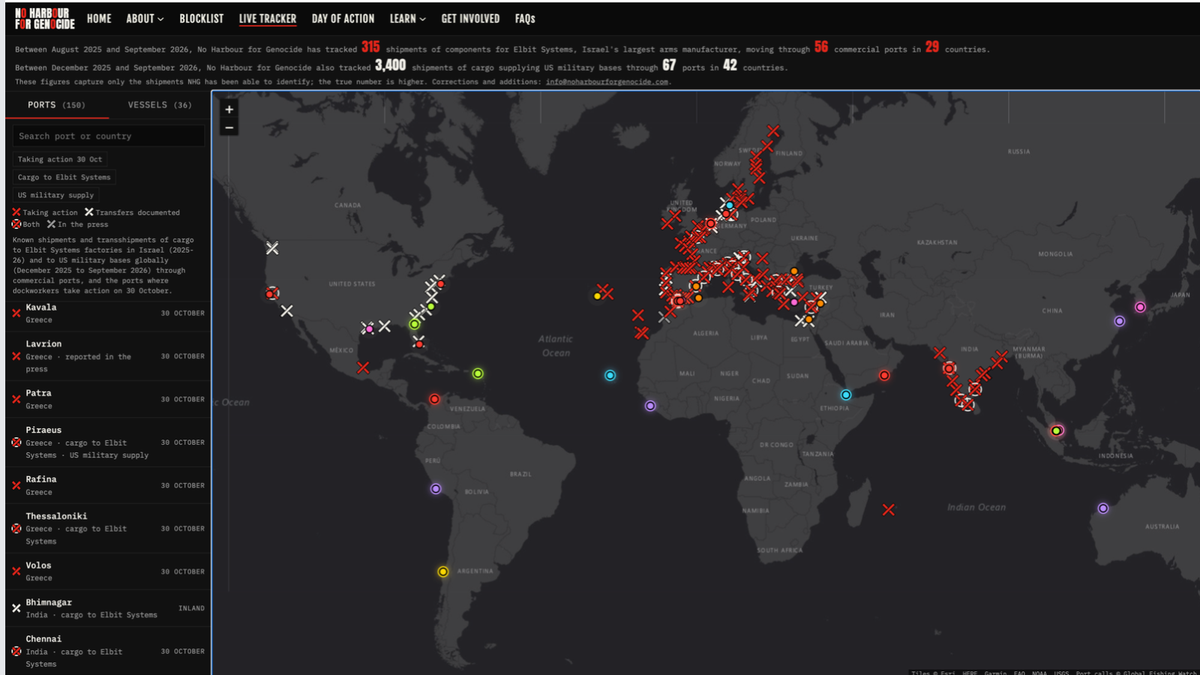Select the yellow marker in the Azores
This screenshot has height=675, width=1200.
598,296
